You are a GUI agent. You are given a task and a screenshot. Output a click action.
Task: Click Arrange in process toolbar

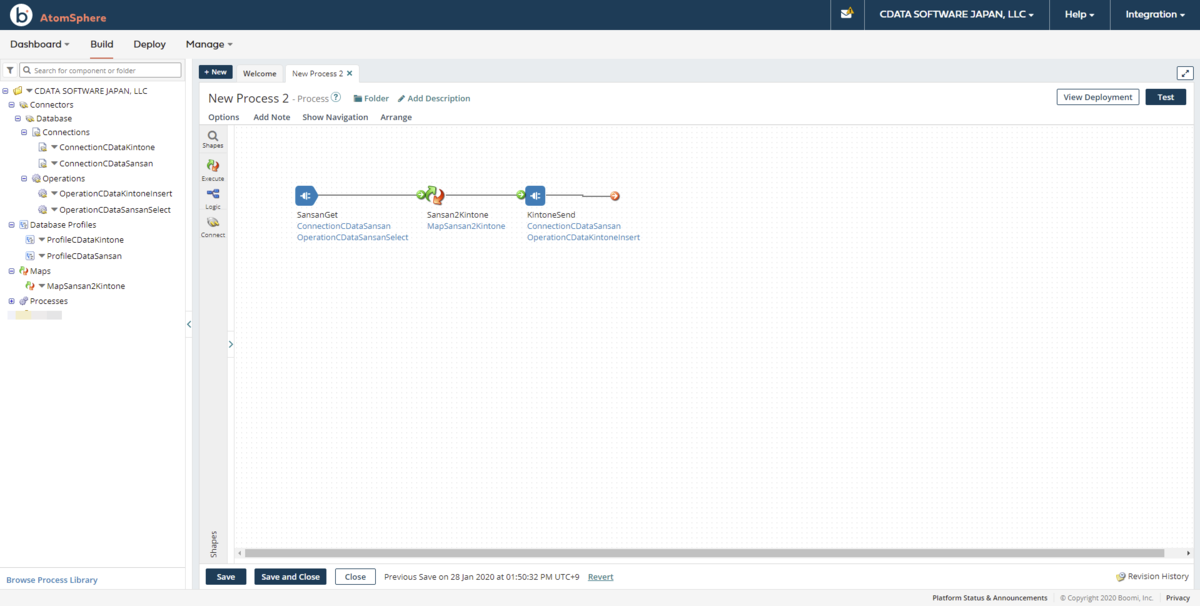tap(396, 117)
